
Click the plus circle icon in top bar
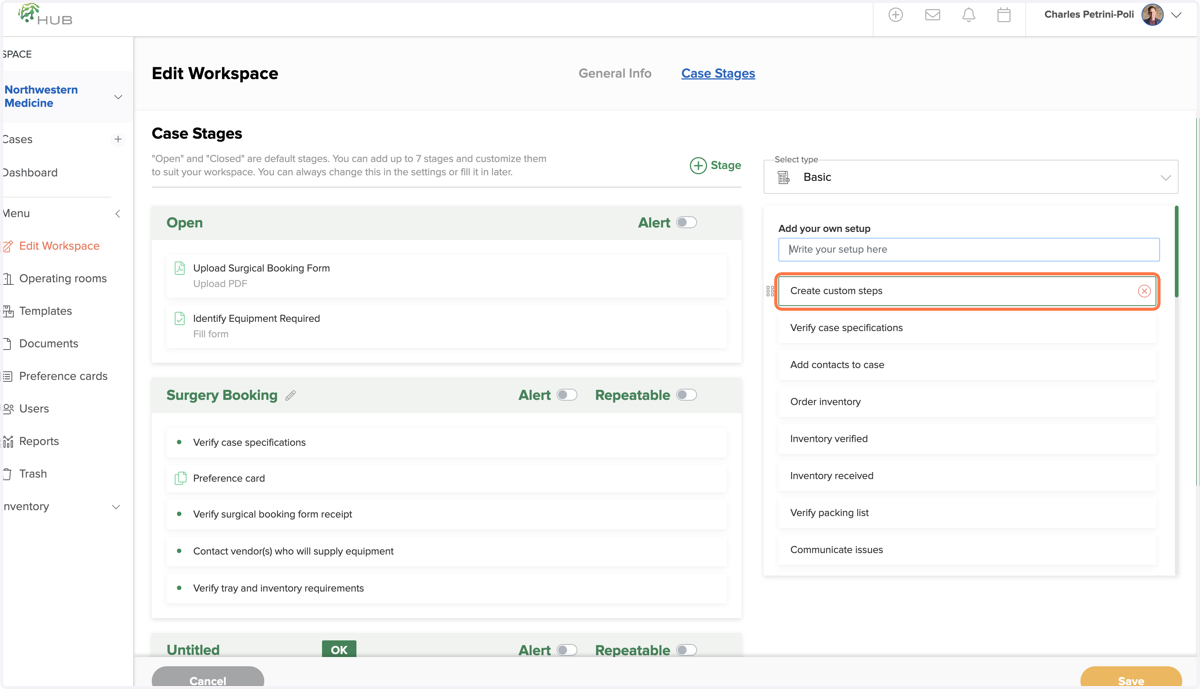click(896, 15)
